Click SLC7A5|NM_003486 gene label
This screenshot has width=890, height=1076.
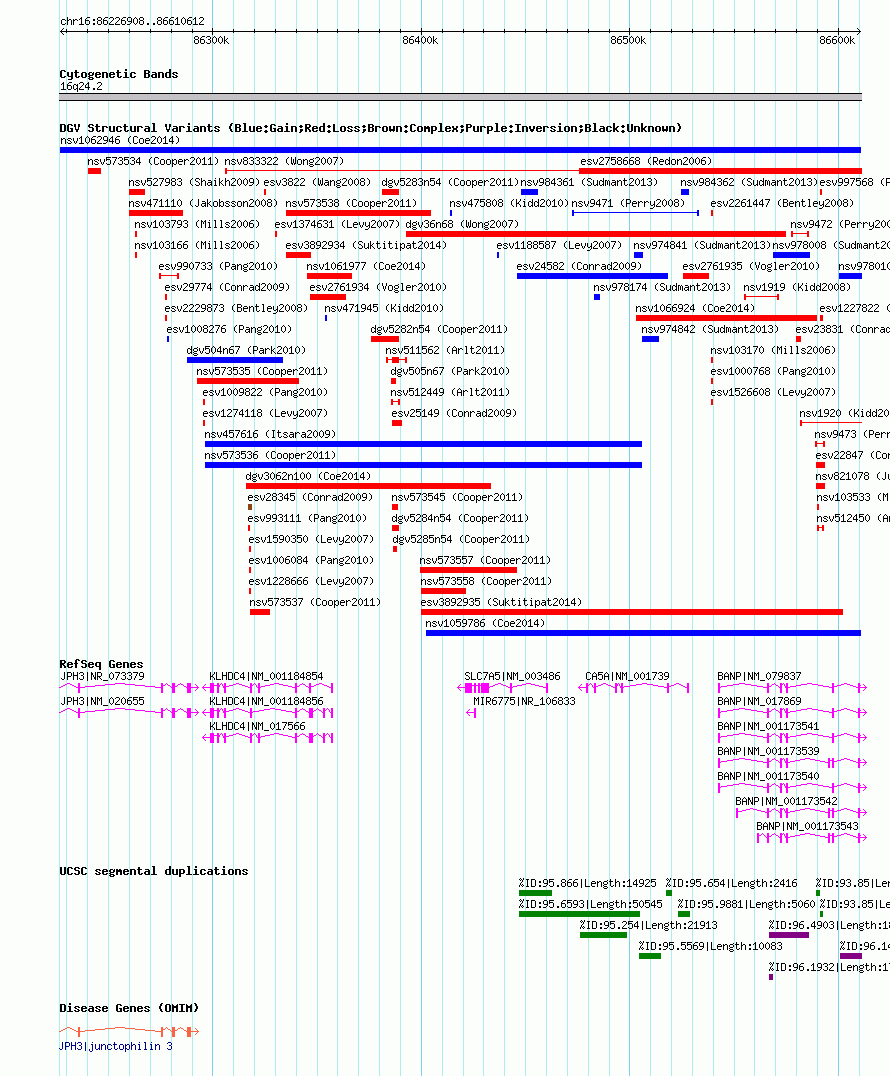512,677
